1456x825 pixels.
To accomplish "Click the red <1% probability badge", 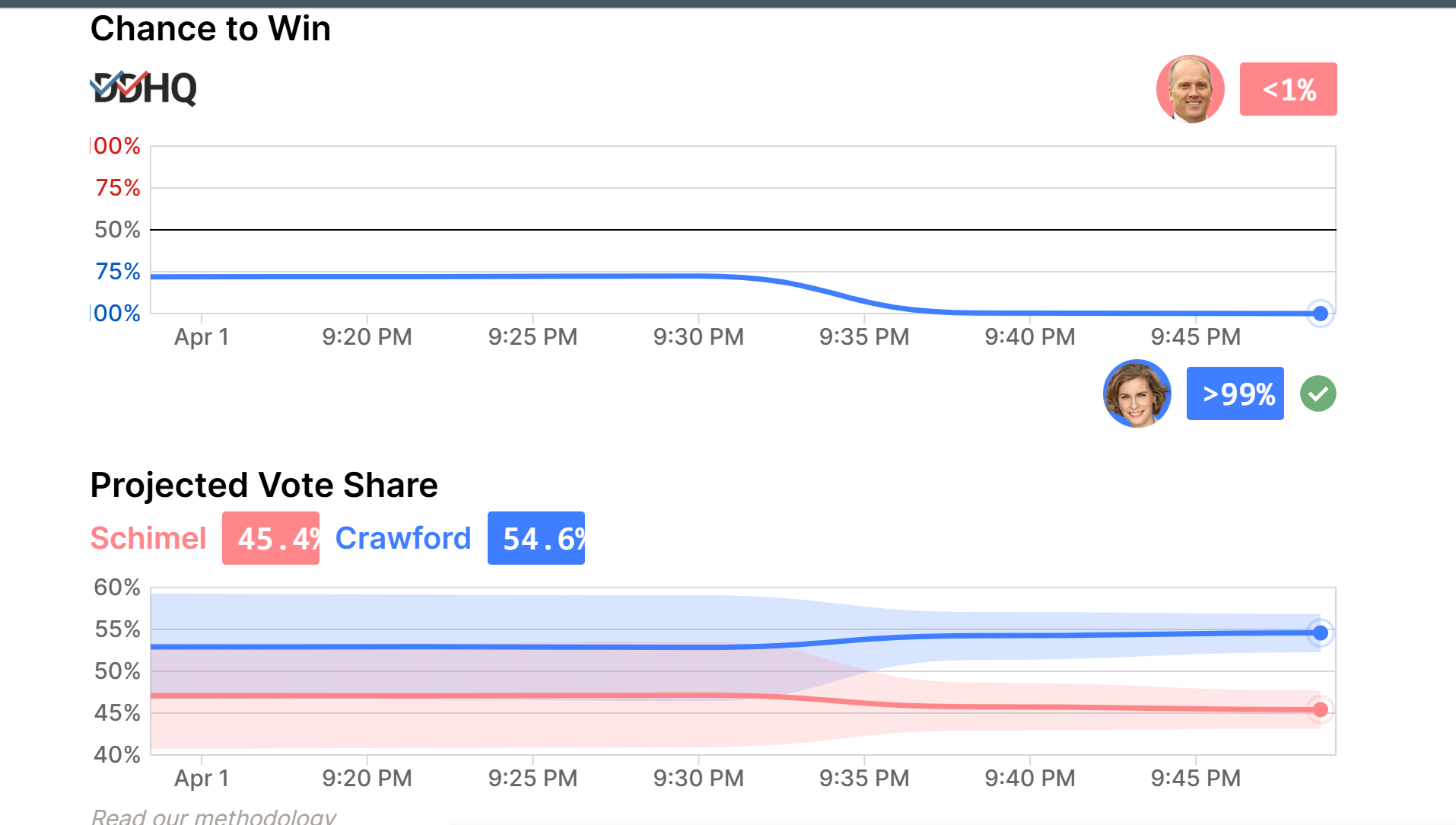I will pyautogui.click(x=1288, y=89).
